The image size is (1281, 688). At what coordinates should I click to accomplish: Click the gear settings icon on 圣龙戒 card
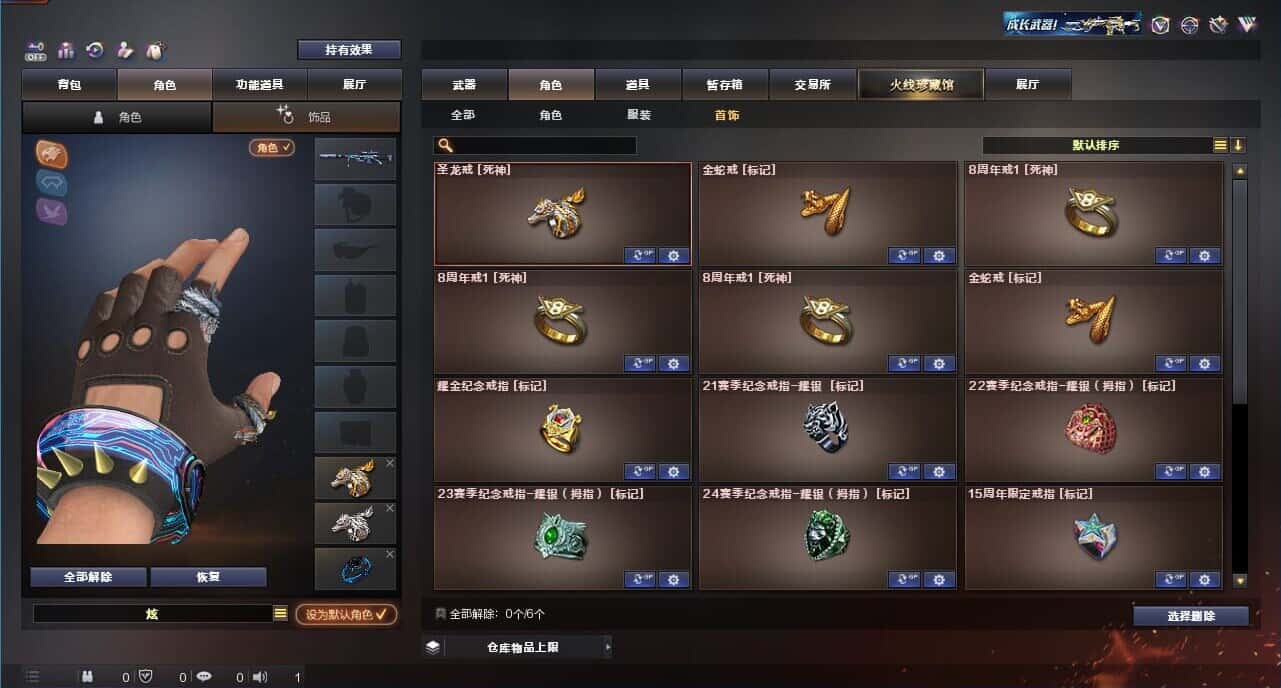[x=673, y=256]
